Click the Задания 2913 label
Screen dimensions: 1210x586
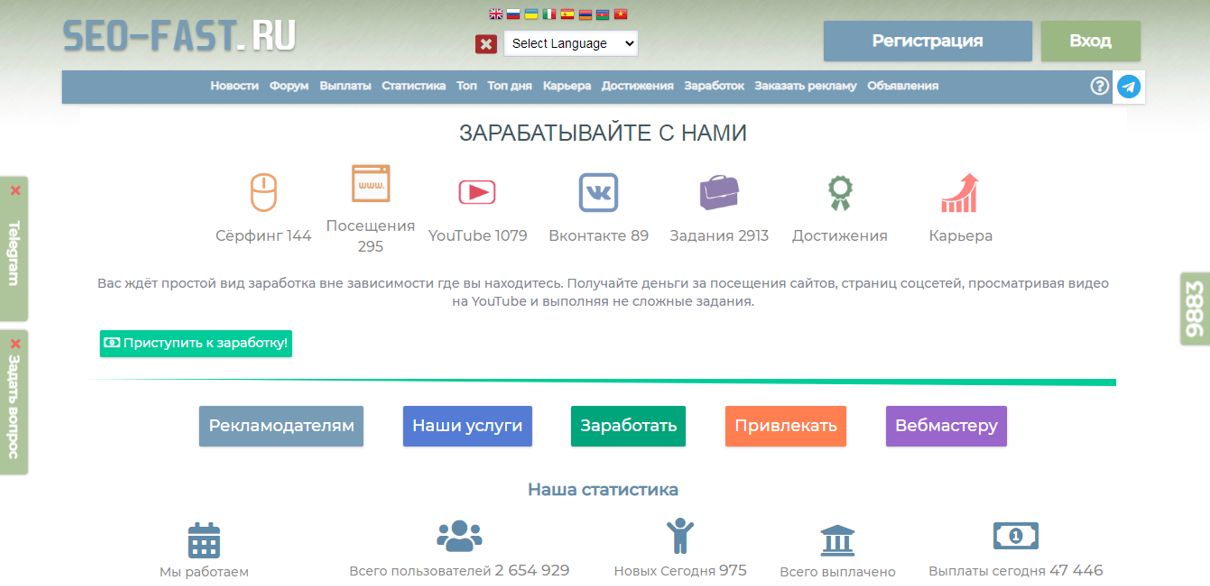[x=719, y=236]
